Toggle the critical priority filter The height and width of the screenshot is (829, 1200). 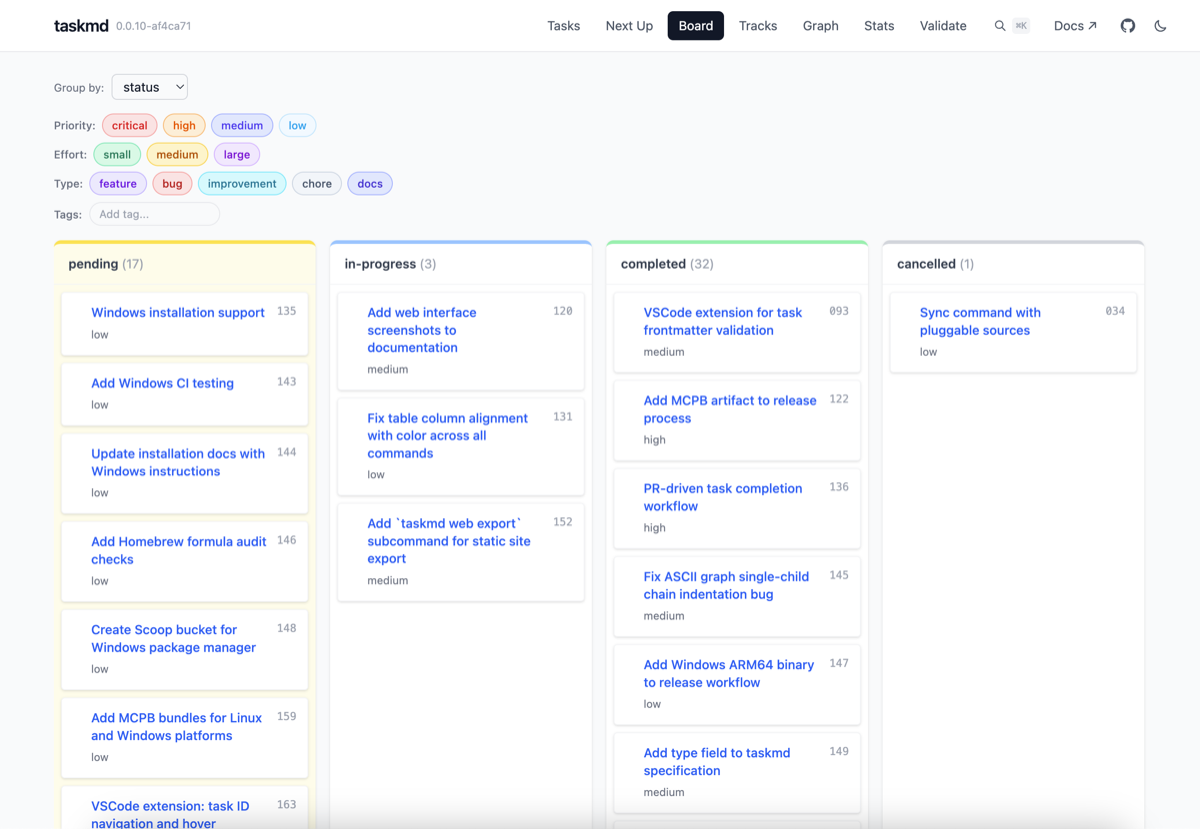tap(129, 125)
